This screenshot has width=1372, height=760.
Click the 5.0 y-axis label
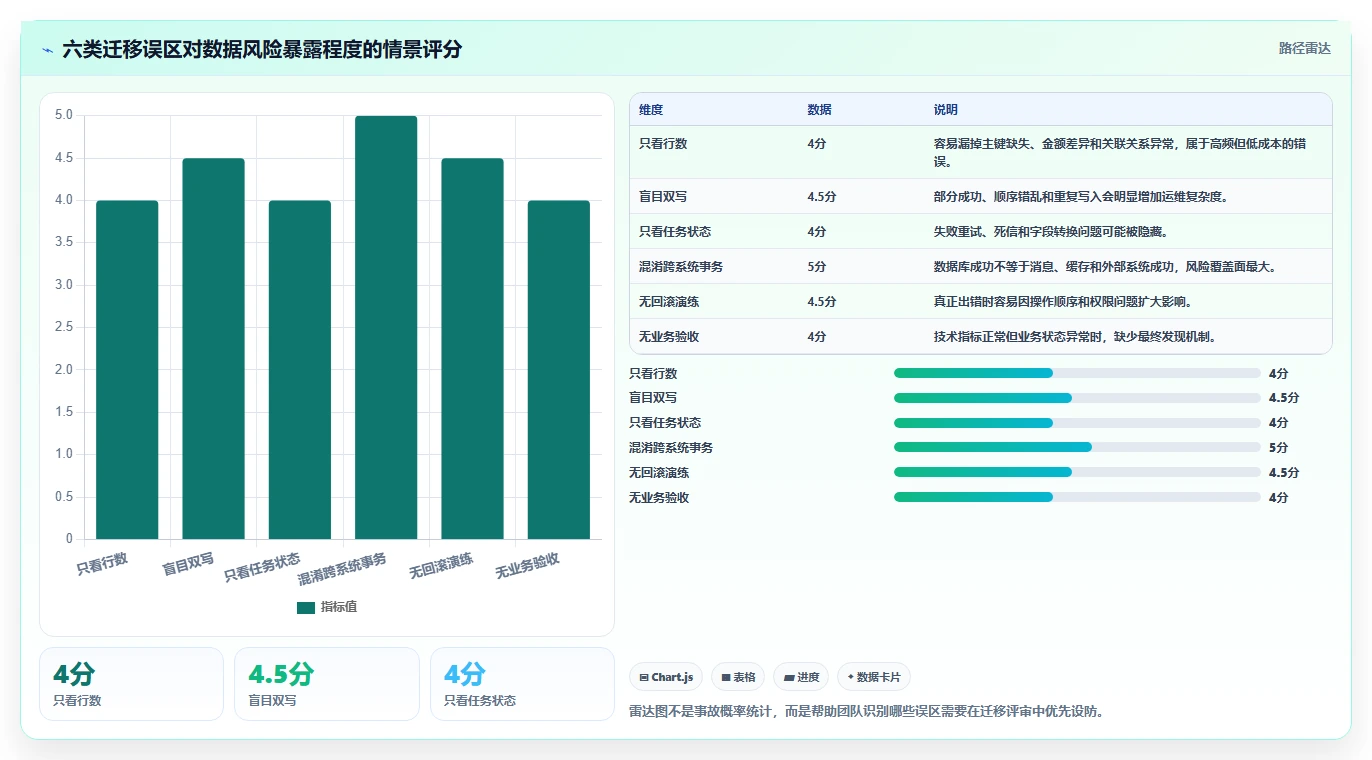point(63,115)
